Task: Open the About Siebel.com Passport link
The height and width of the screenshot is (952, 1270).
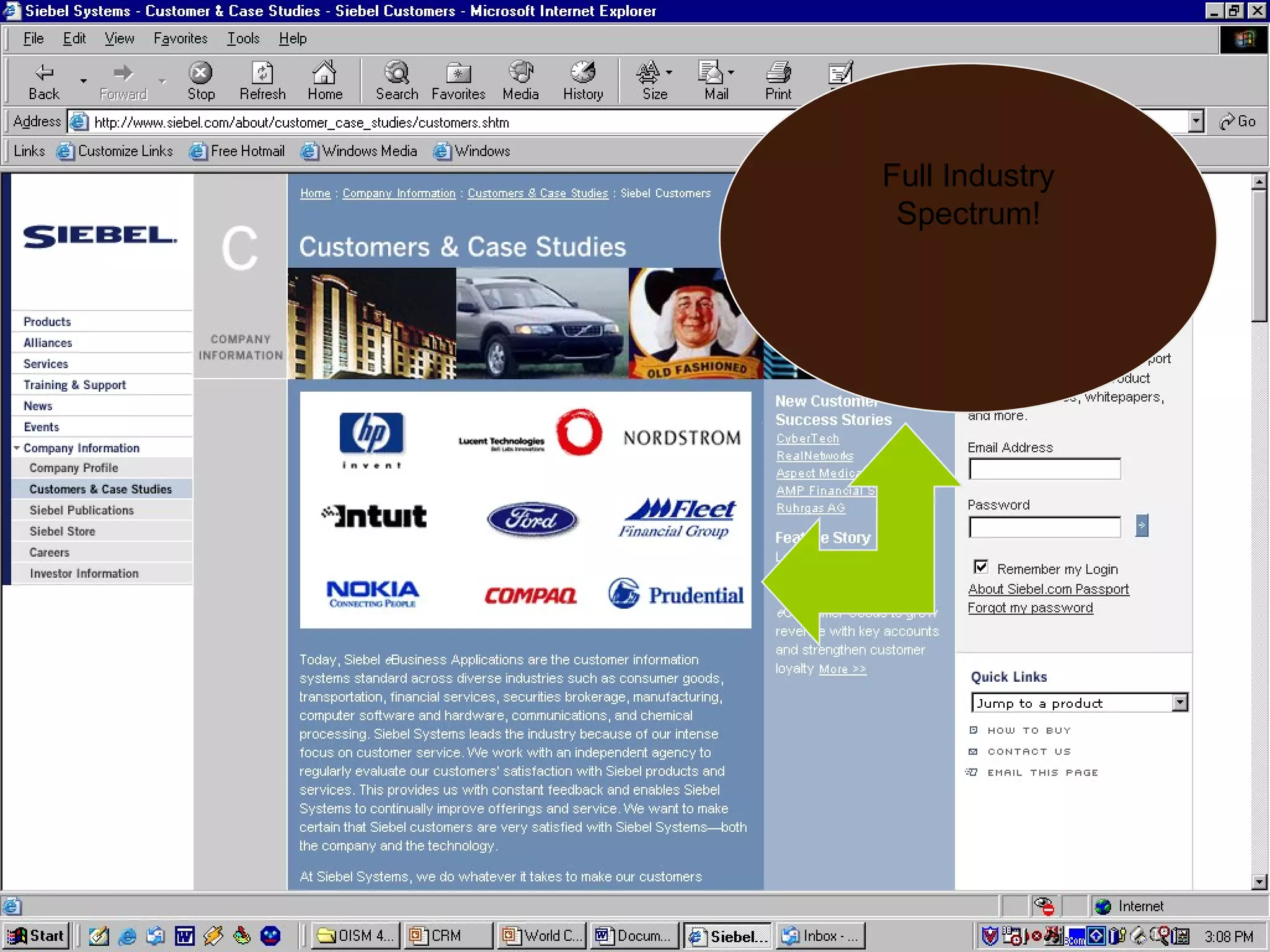Action: click(1048, 589)
